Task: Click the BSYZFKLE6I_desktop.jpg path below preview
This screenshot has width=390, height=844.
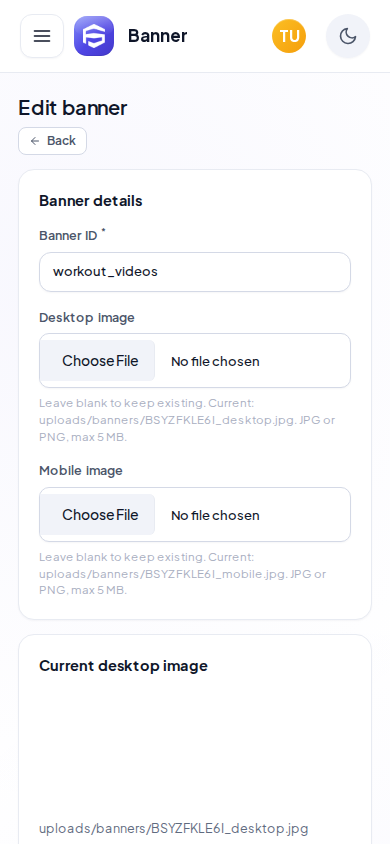Action: 174,828
